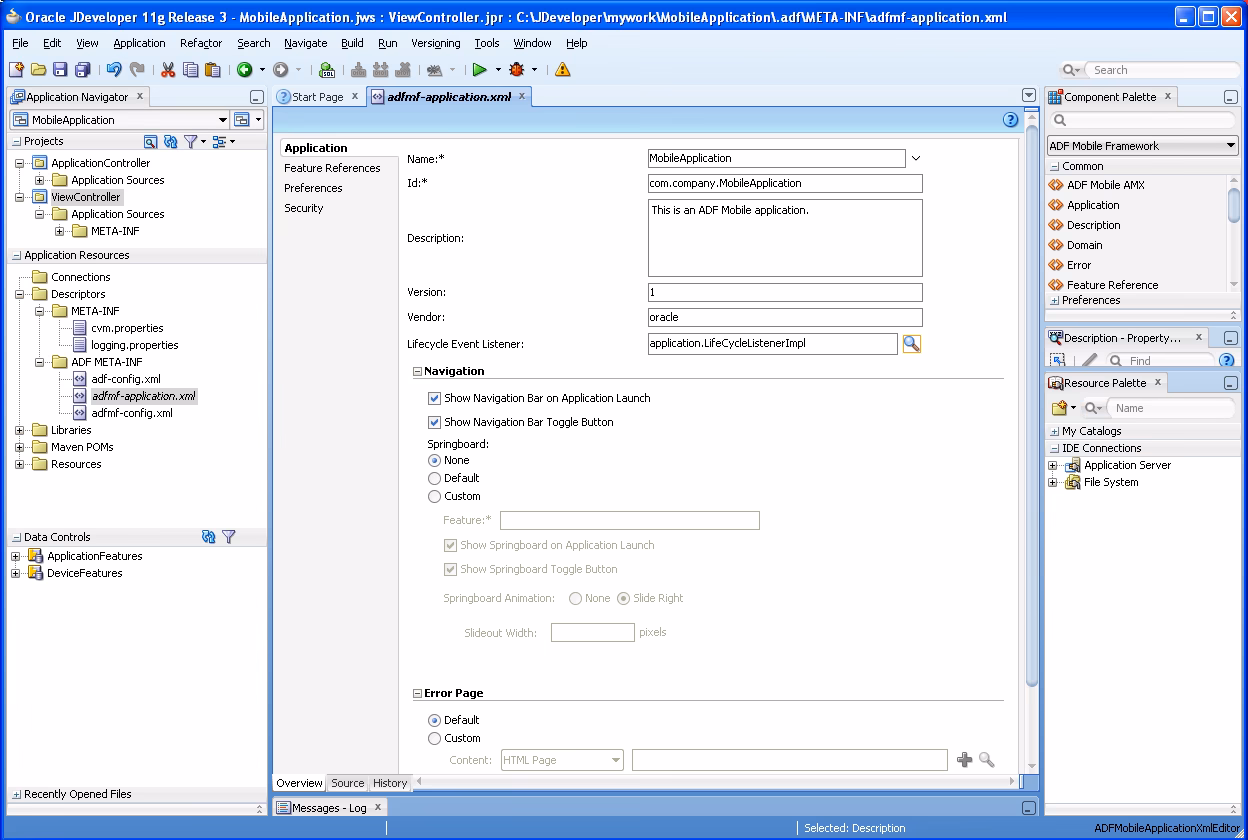Open the ADF Mobile Framework palette dropdown
Viewport: 1248px width, 840px height.
(x=1231, y=146)
